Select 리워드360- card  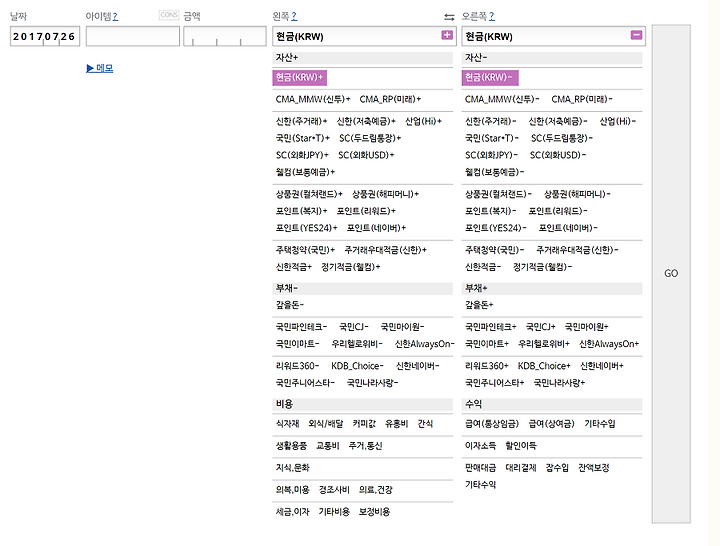click(298, 366)
